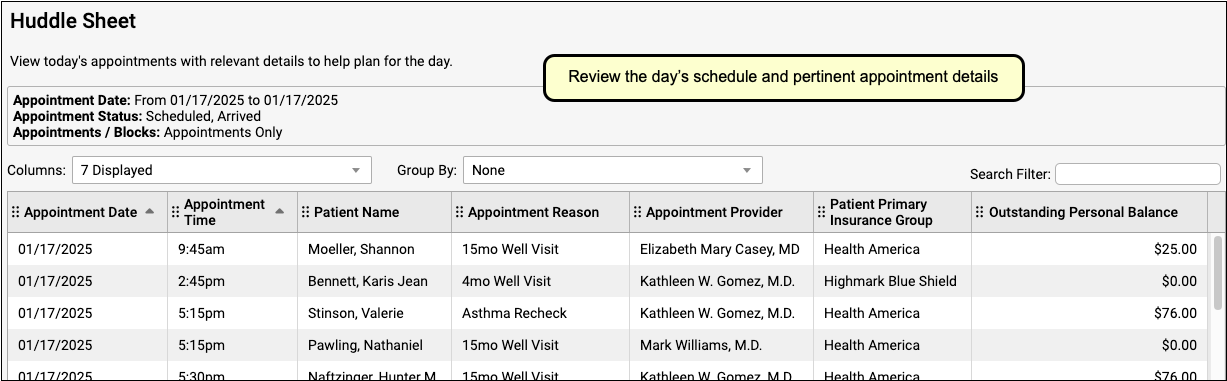The height and width of the screenshot is (381, 1227).
Task: Grab the Appointment Reason column drag handle
Action: point(460,212)
